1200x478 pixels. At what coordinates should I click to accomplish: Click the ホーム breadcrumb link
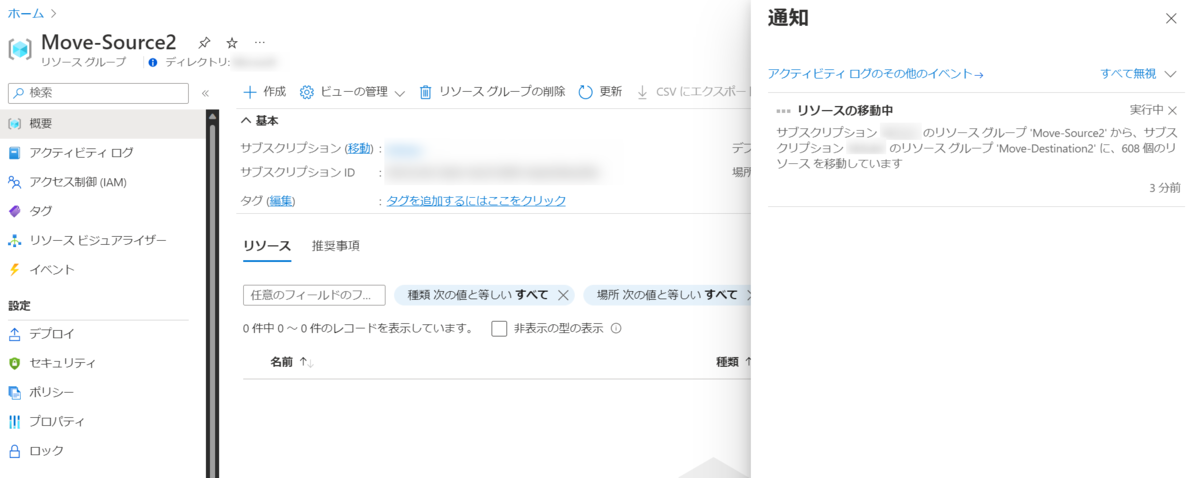pyautogui.click(x=25, y=14)
